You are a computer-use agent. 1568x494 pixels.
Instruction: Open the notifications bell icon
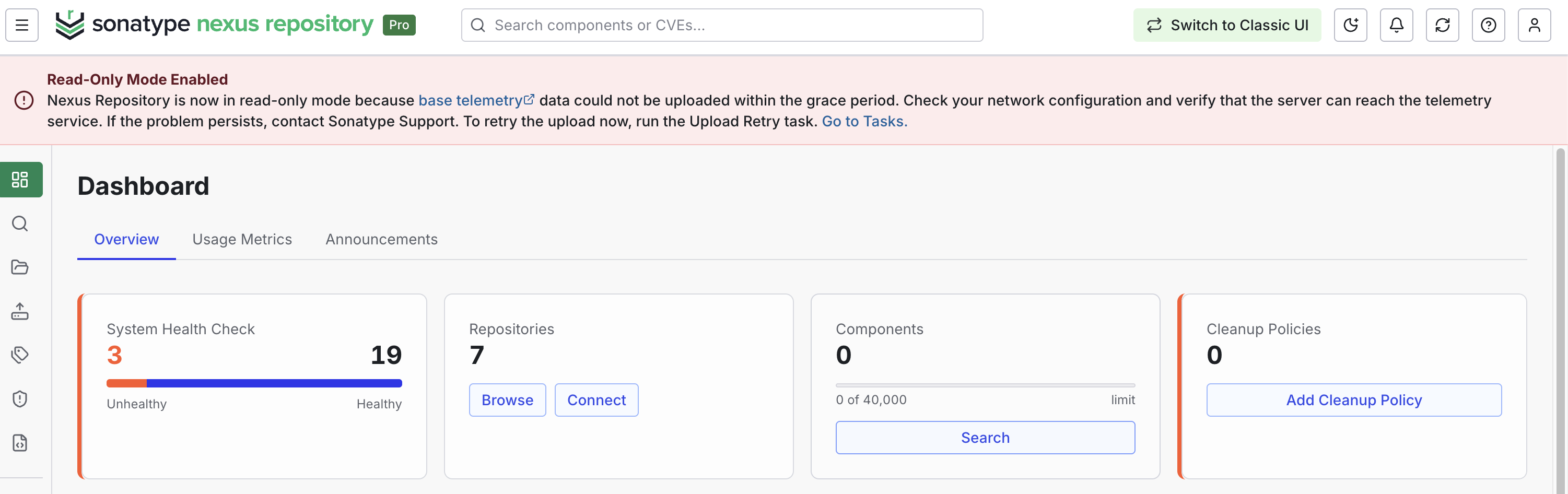point(1396,25)
